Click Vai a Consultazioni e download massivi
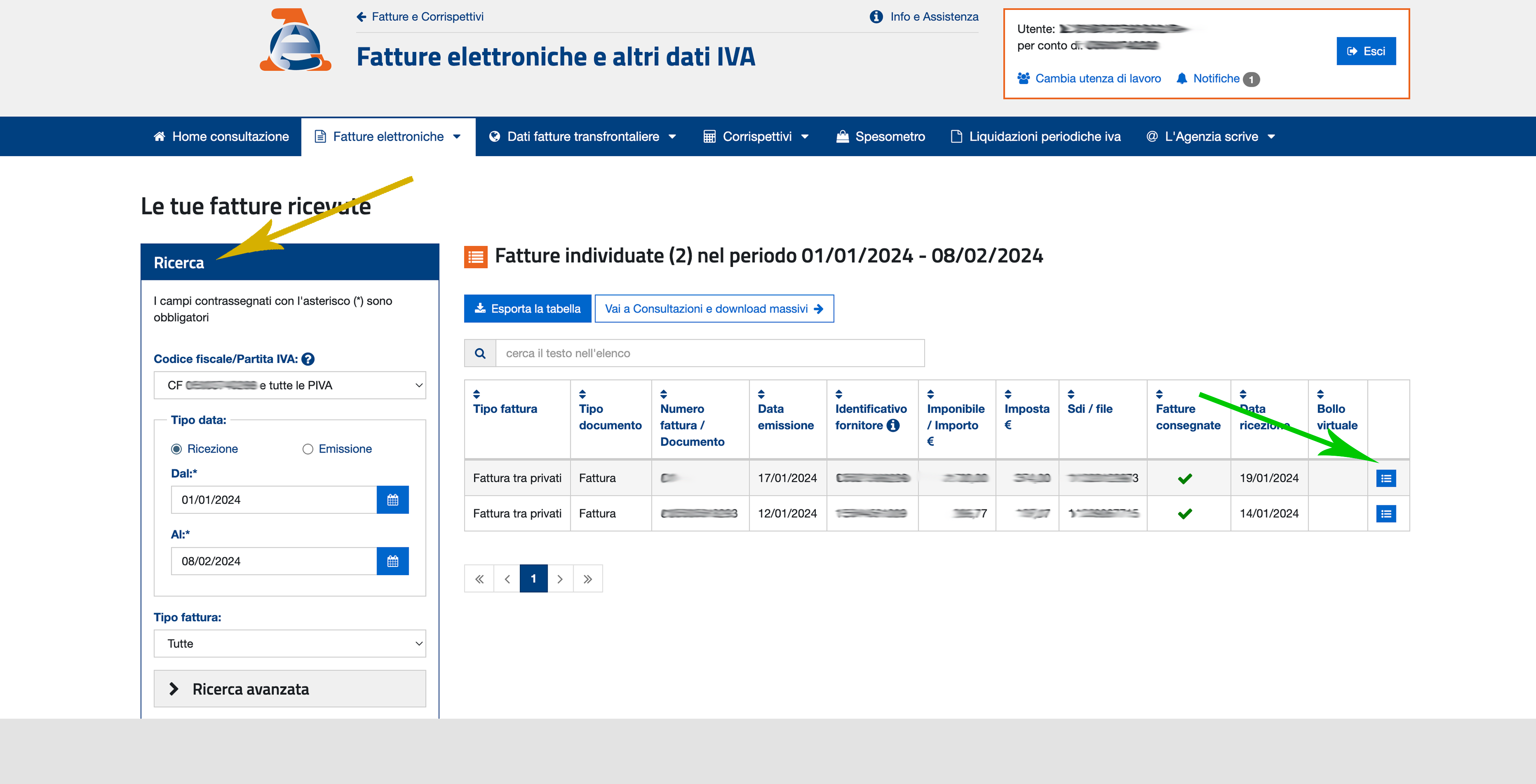The image size is (1536, 784). (714, 309)
